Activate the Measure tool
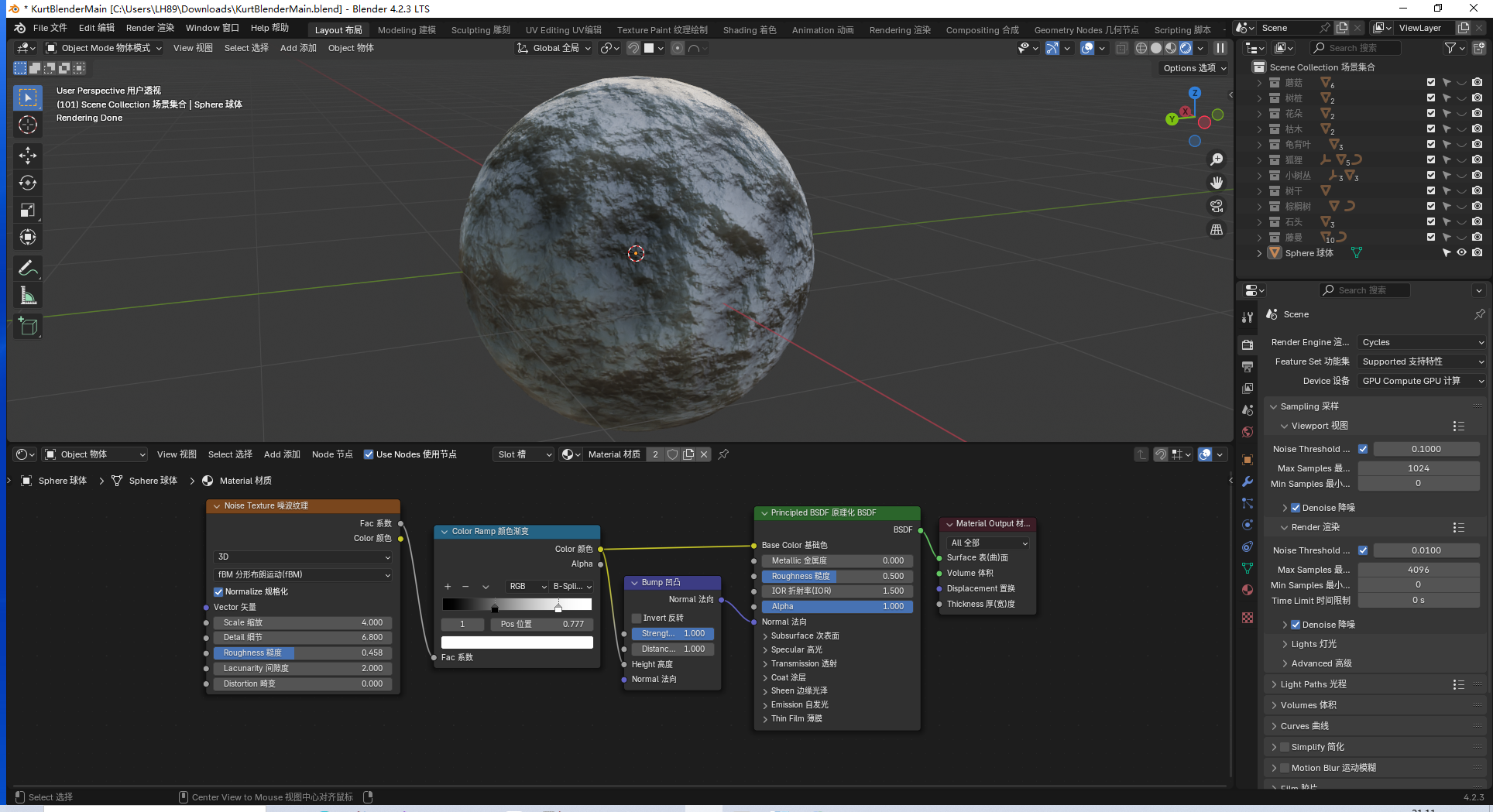Image resolution: width=1493 pixels, height=812 pixels. point(28,296)
